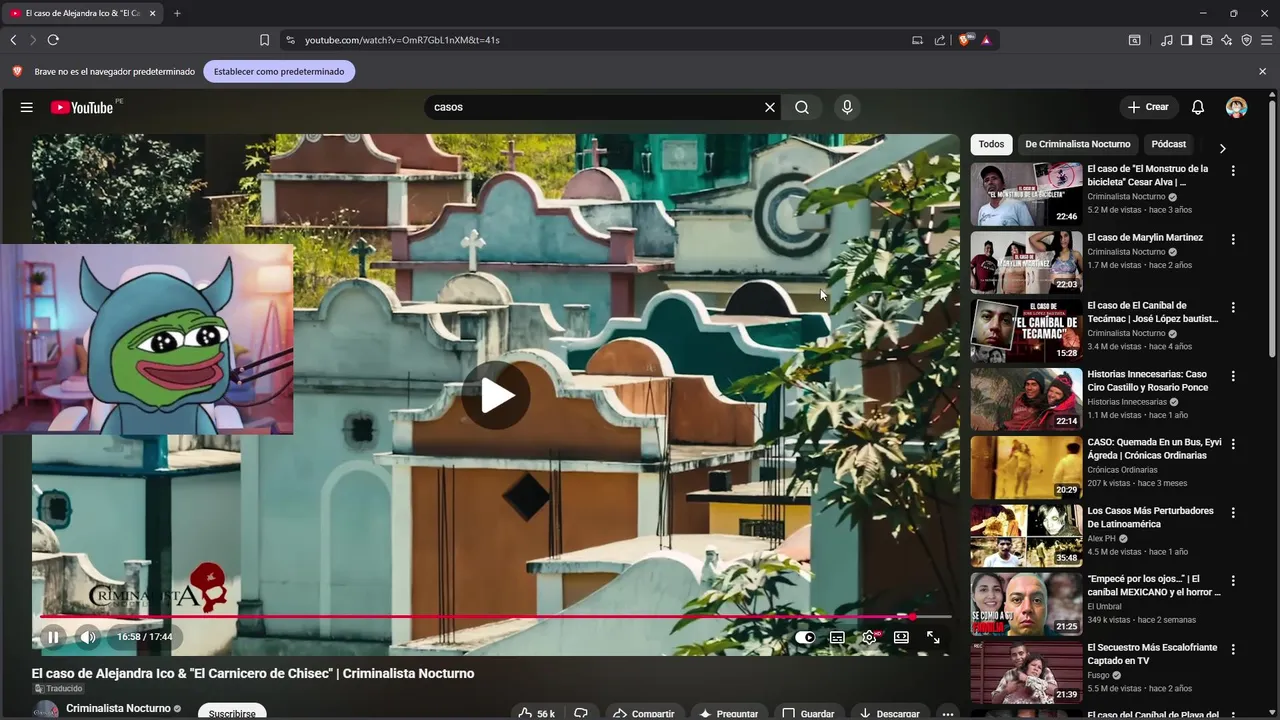Viewport: 1280px width, 720px height.
Task: Open the Criminalista Nocturno channel name link
Action: [x=118, y=708]
